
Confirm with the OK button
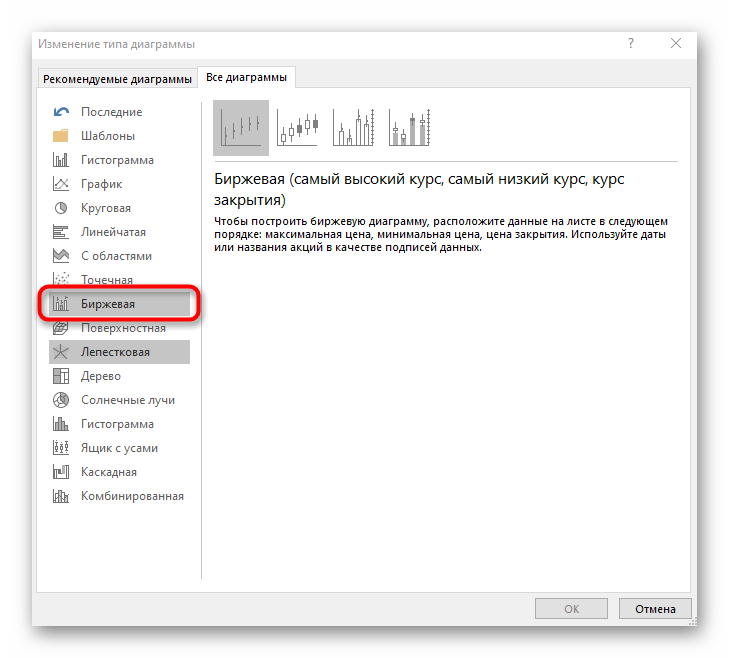click(571, 609)
